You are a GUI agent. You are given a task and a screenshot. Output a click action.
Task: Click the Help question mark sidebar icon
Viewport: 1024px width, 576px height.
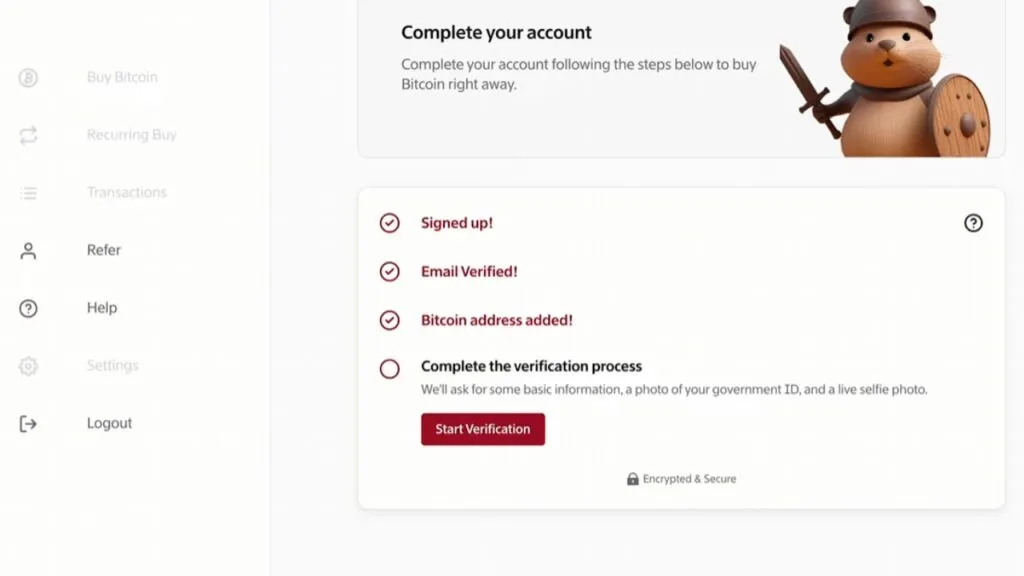point(28,308)
